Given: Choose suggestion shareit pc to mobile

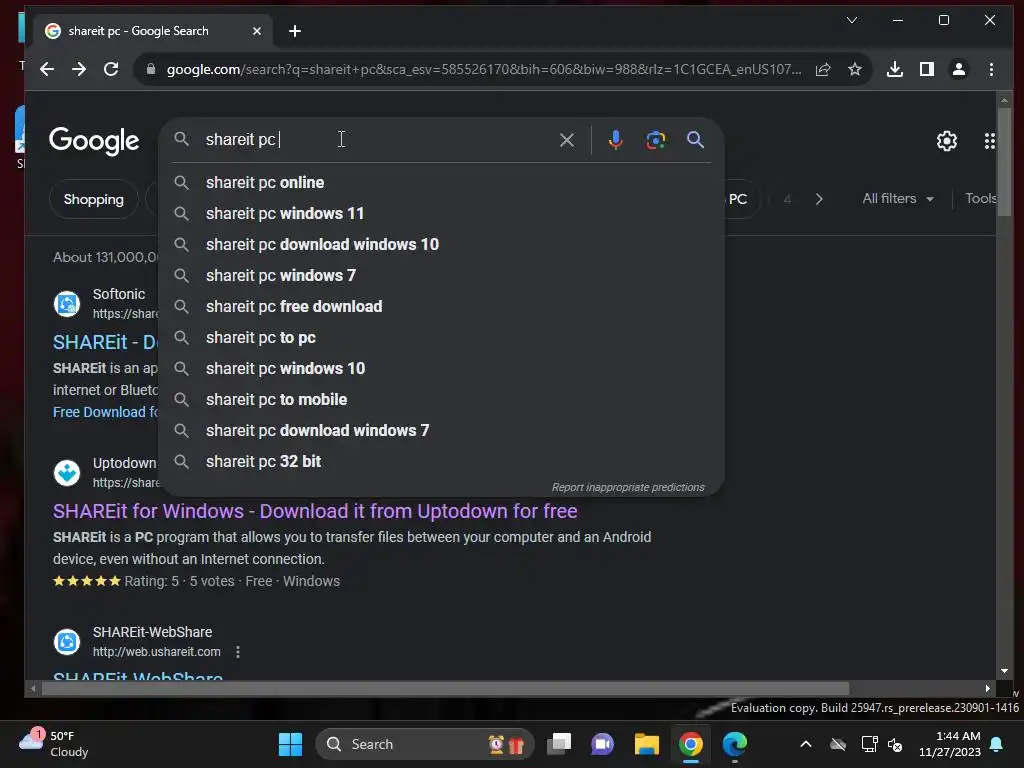Looking at the screenshot, I should click(441, 400).
